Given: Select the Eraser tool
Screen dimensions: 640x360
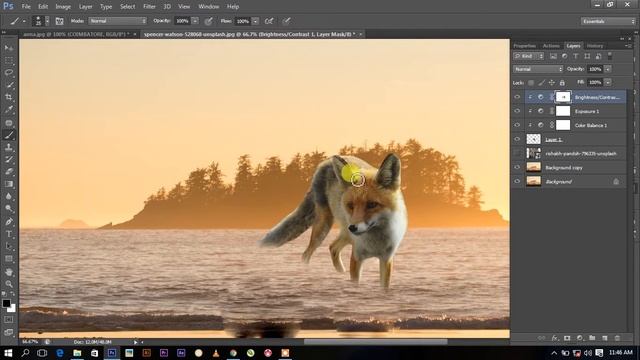Looking at the screenshot, I should pos(9,172).
